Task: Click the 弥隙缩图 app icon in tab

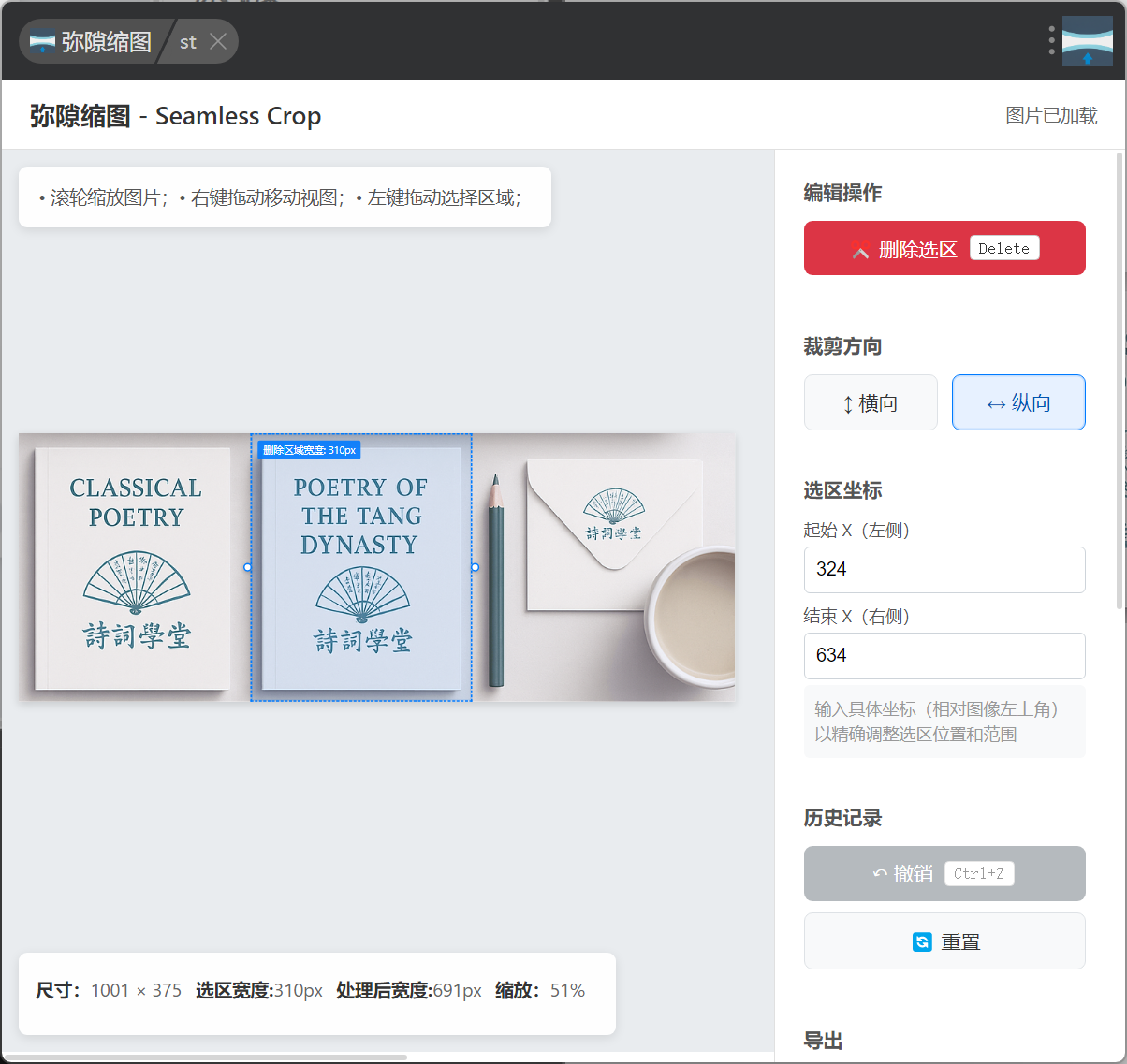Action: 43,42
